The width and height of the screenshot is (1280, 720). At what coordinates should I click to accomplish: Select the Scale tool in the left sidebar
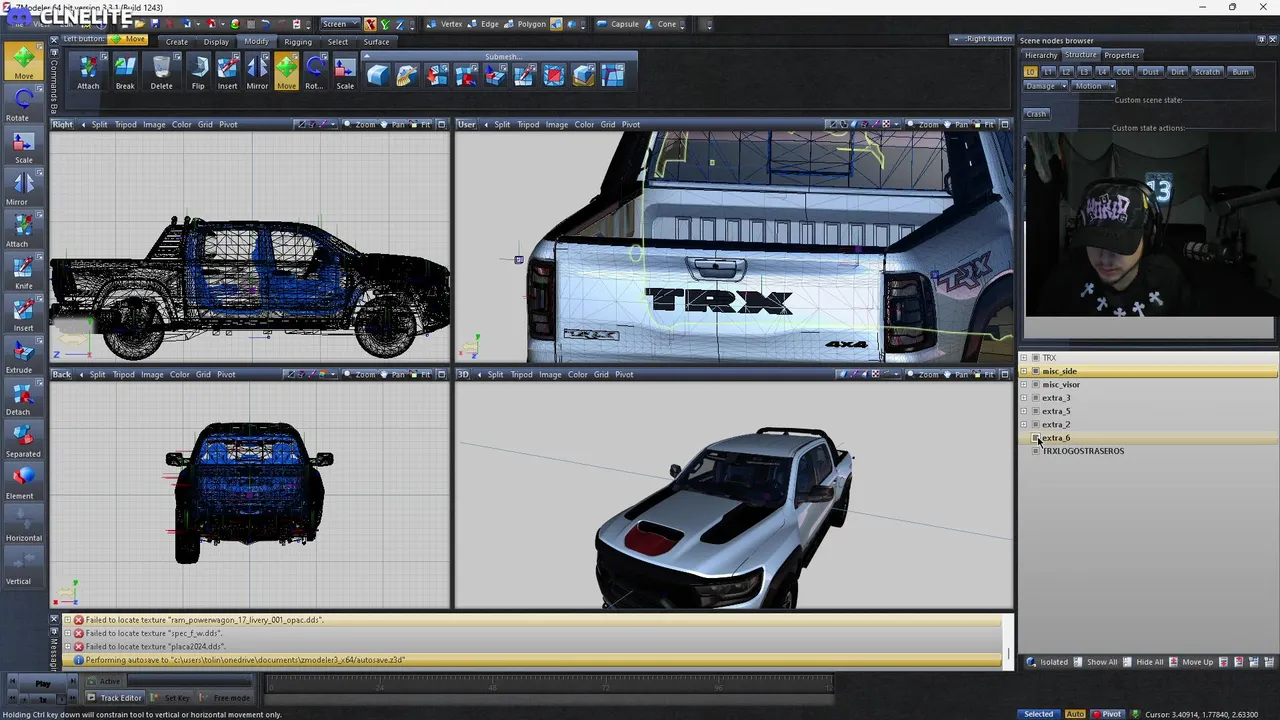point(23,147)
